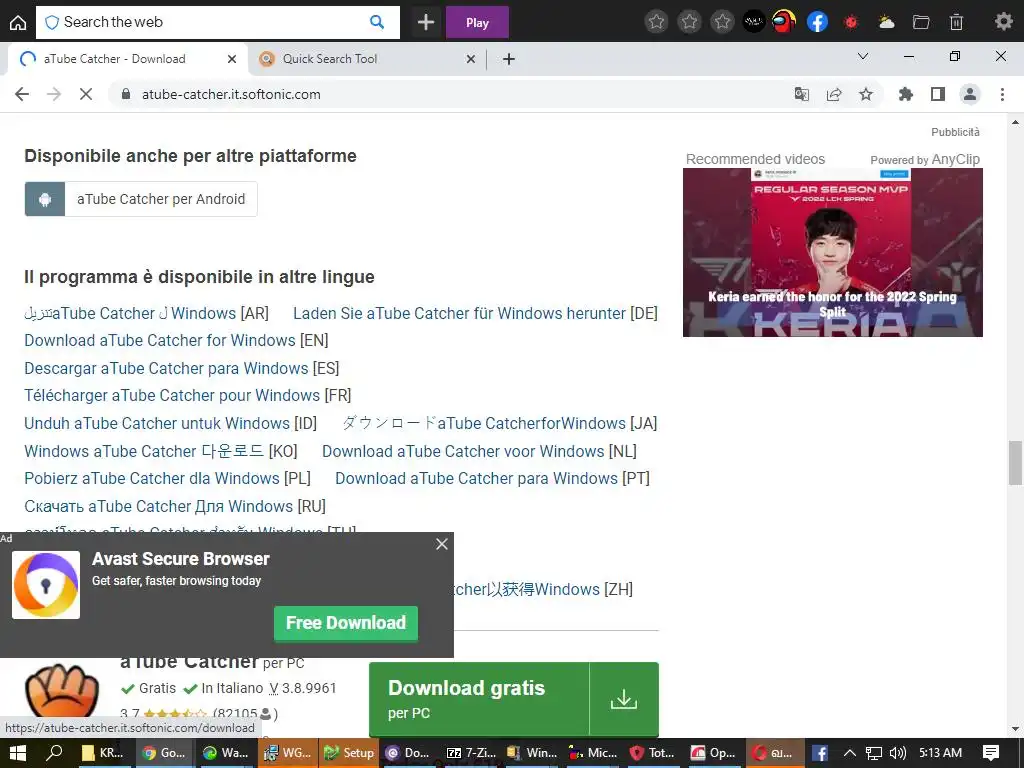Click the aTube Catcher fist logo

pyautogui.click(x=62, y=692)
